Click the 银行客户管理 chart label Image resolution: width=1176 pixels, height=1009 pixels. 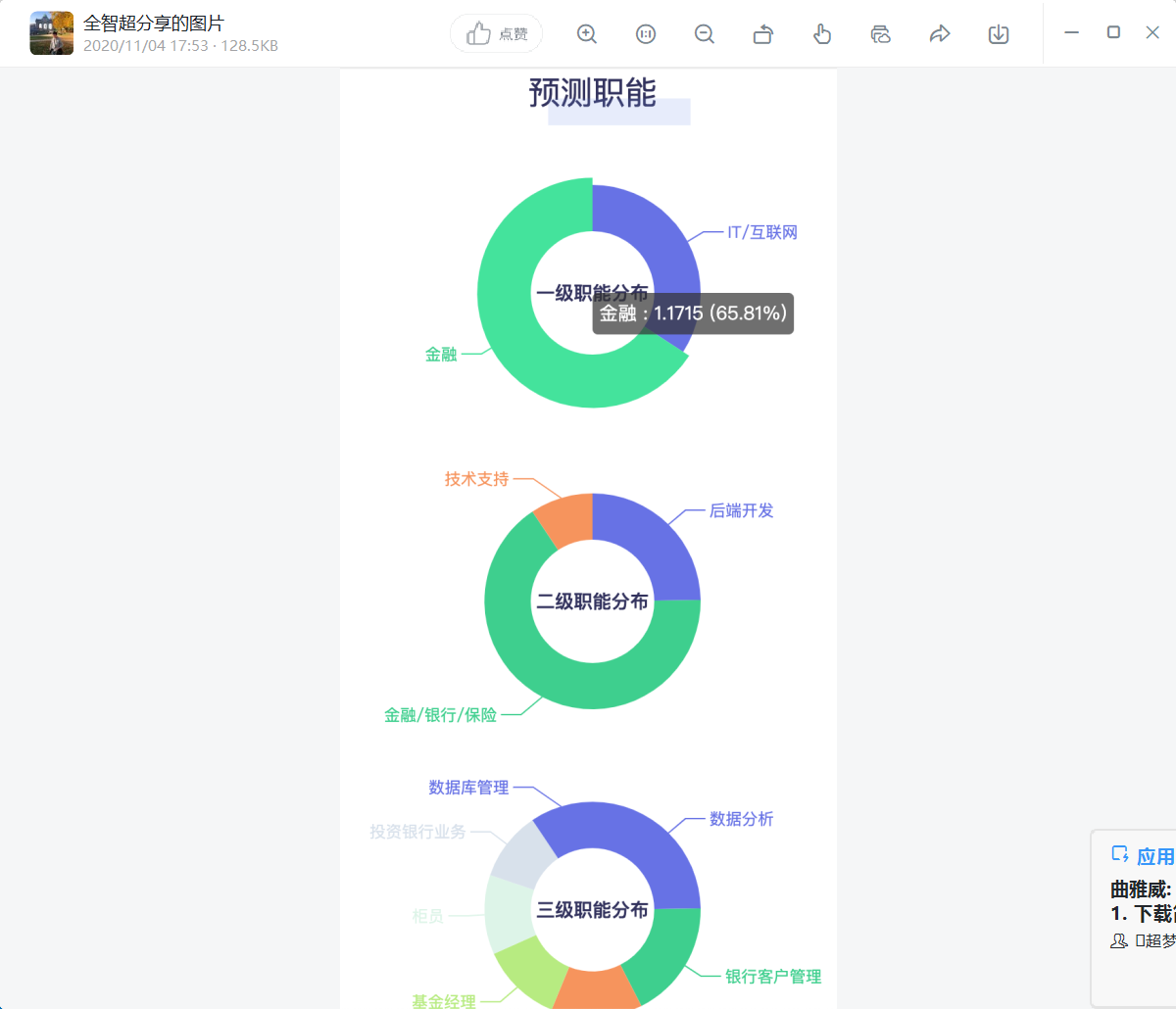click(x=772, y=977)
